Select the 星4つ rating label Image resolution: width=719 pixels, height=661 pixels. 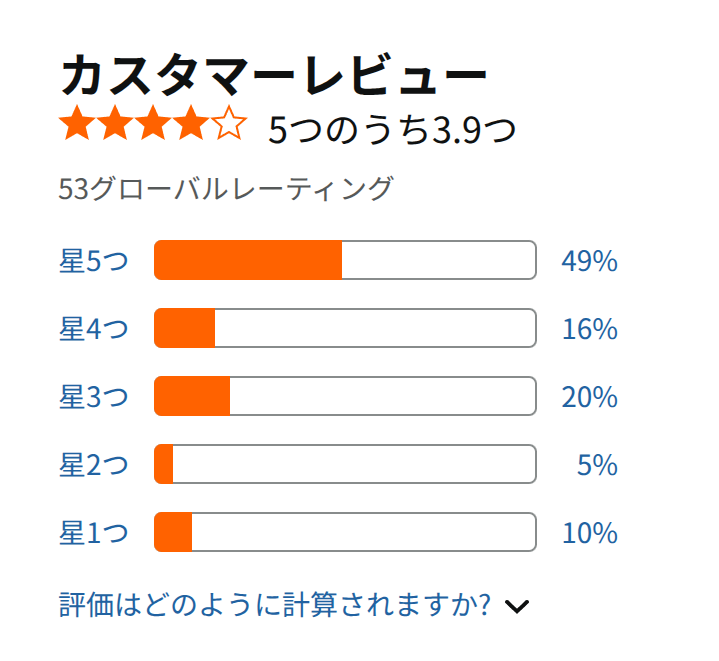(x=94, y=328)
